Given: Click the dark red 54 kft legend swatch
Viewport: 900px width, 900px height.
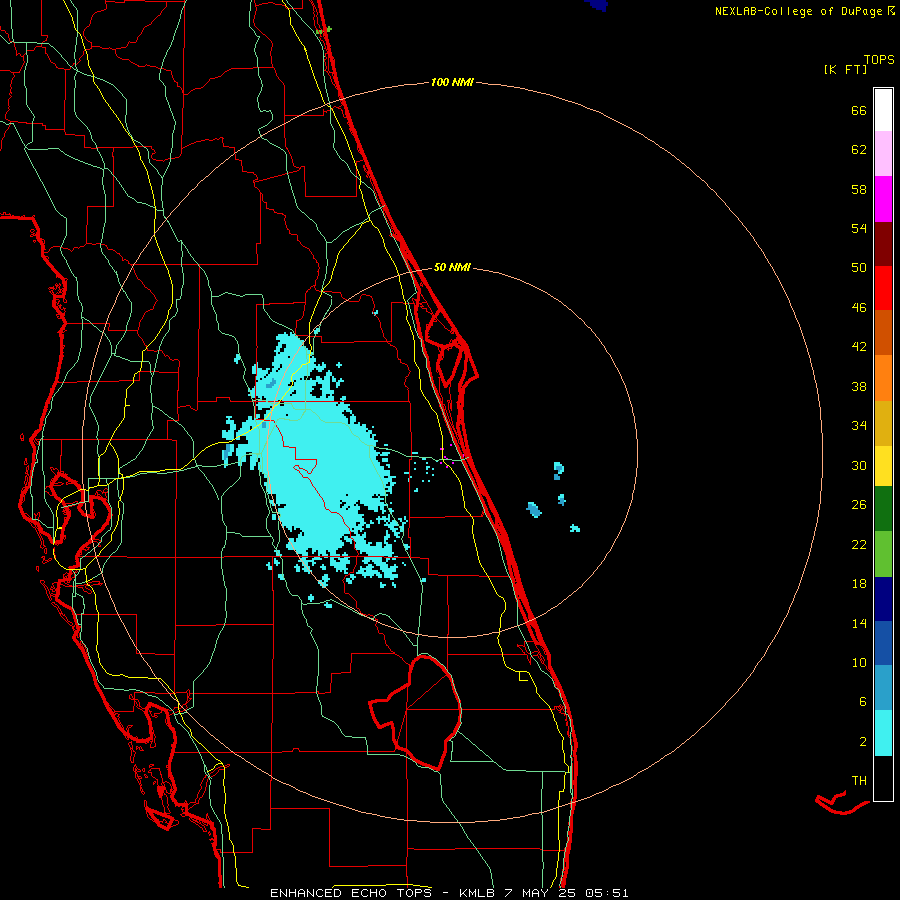Looking at the screenshot, I should [x=883, y=244].
